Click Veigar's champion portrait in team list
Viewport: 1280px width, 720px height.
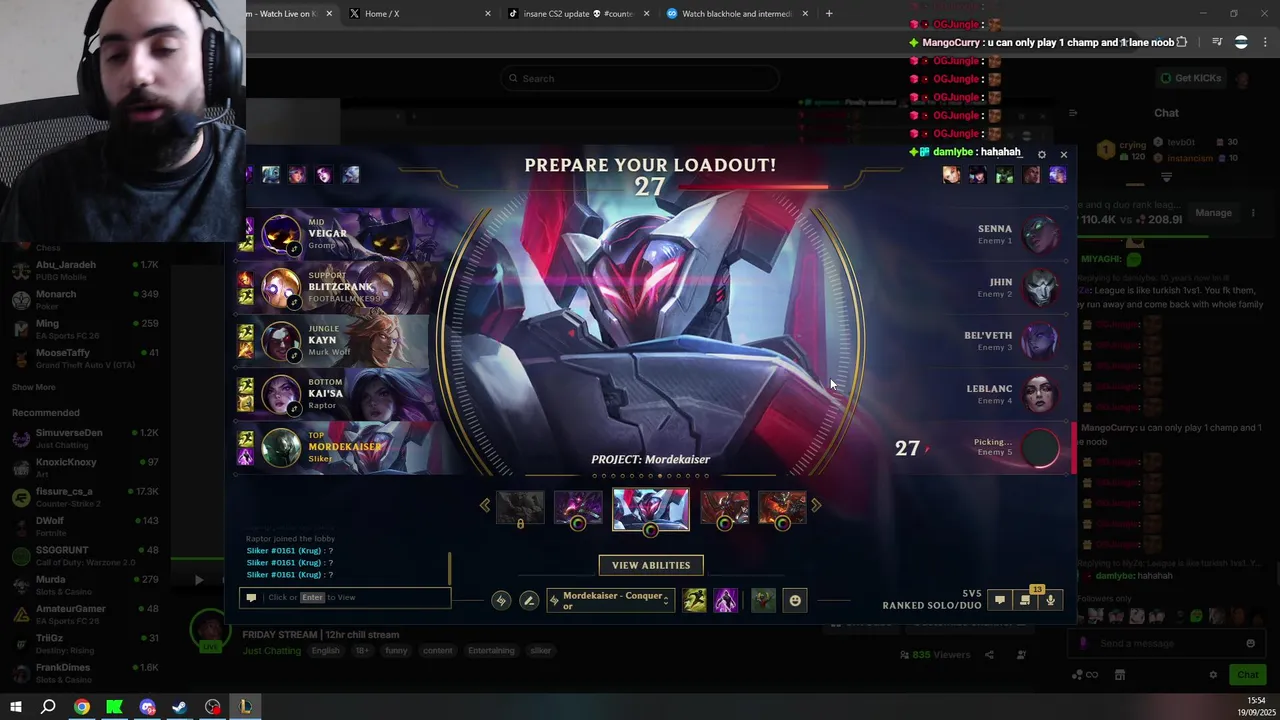281,235
